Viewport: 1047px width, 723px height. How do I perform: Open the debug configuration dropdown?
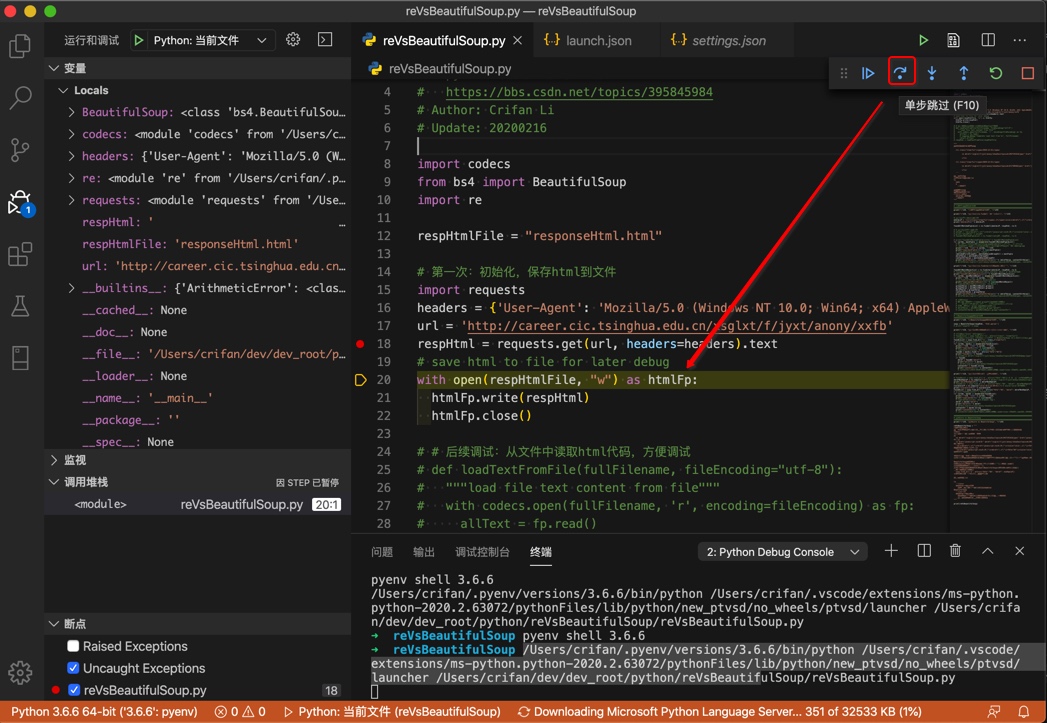pyautogui.click(x=210, y=40)
